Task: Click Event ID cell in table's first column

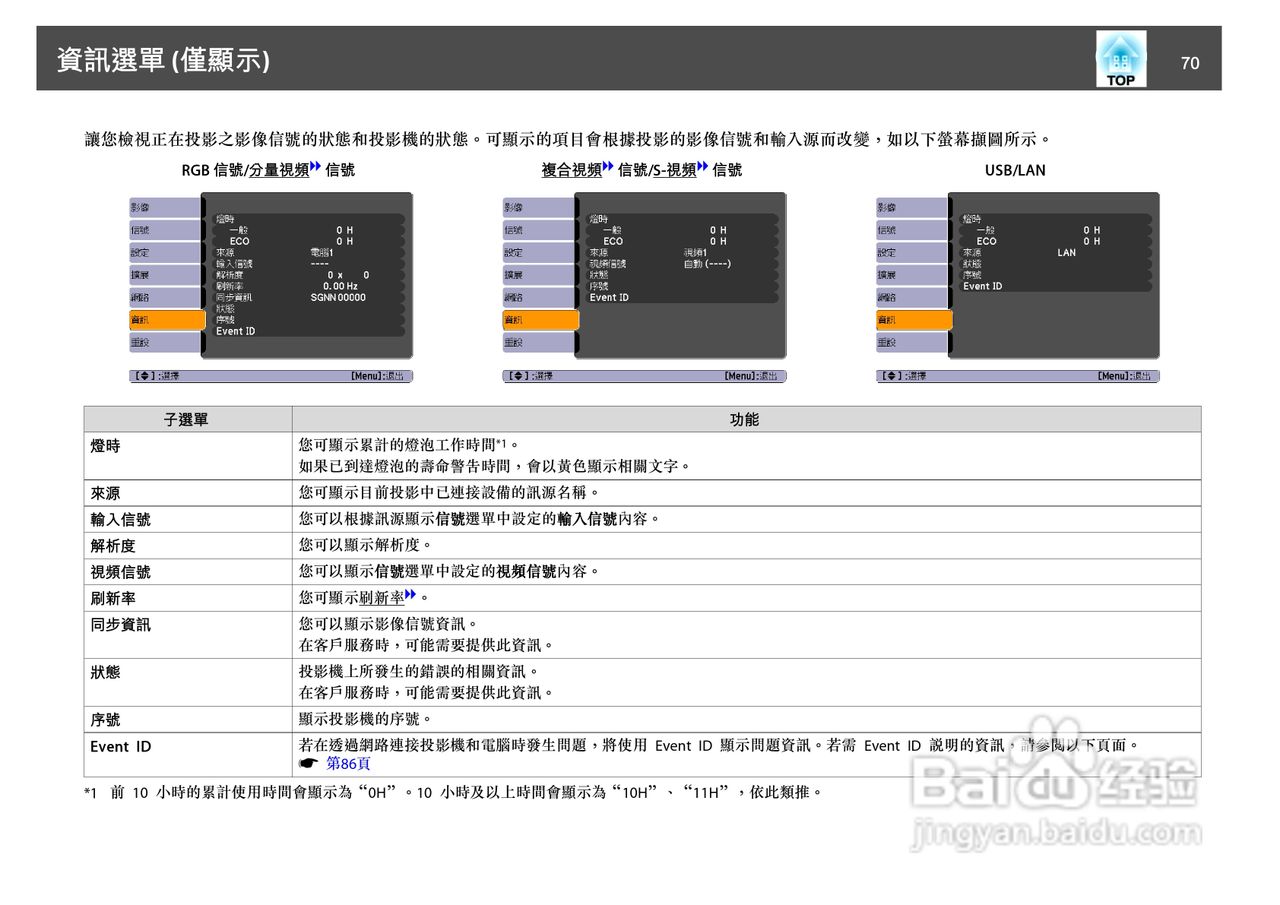Action: pos(188,755)
